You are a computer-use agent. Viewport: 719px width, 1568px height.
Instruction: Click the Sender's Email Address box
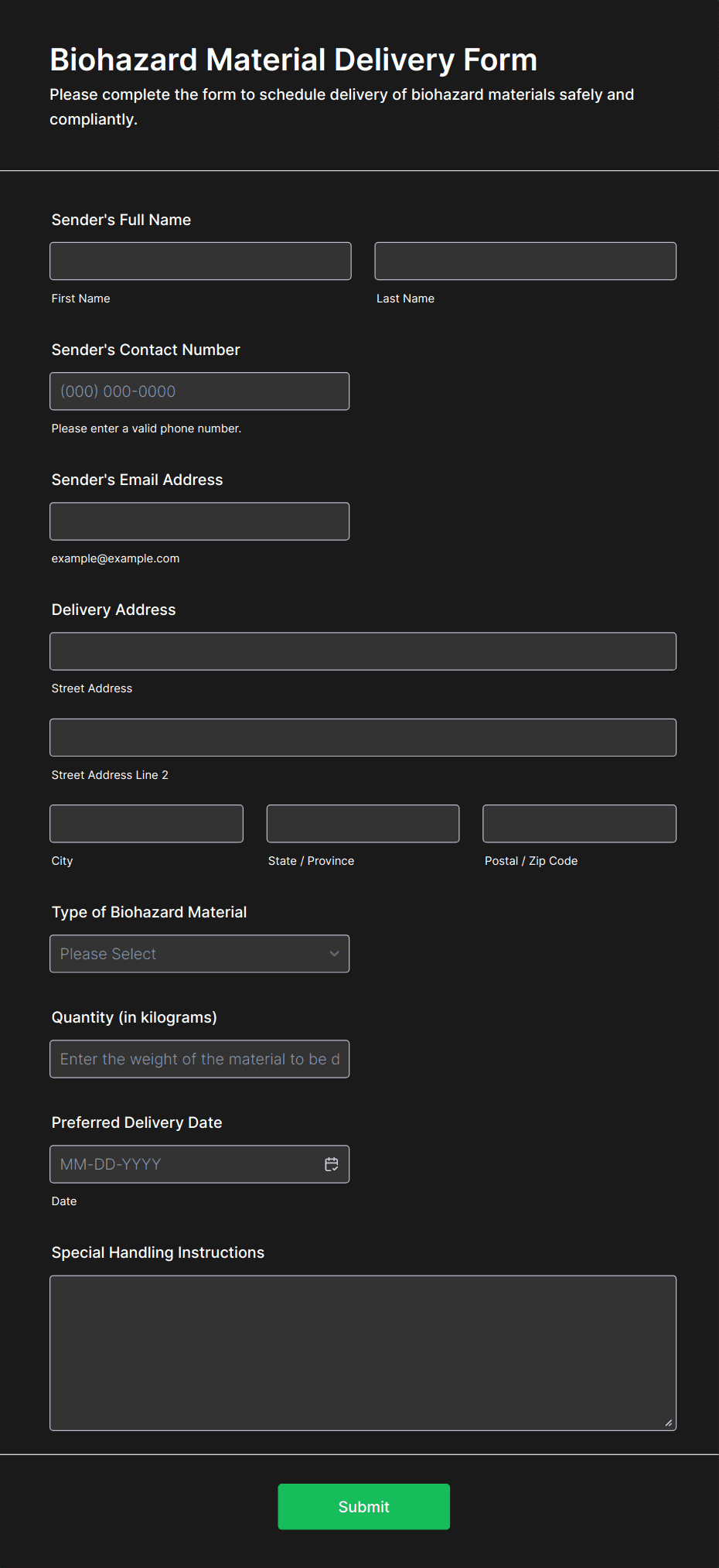pyautogui.click(x=199, y=521)
